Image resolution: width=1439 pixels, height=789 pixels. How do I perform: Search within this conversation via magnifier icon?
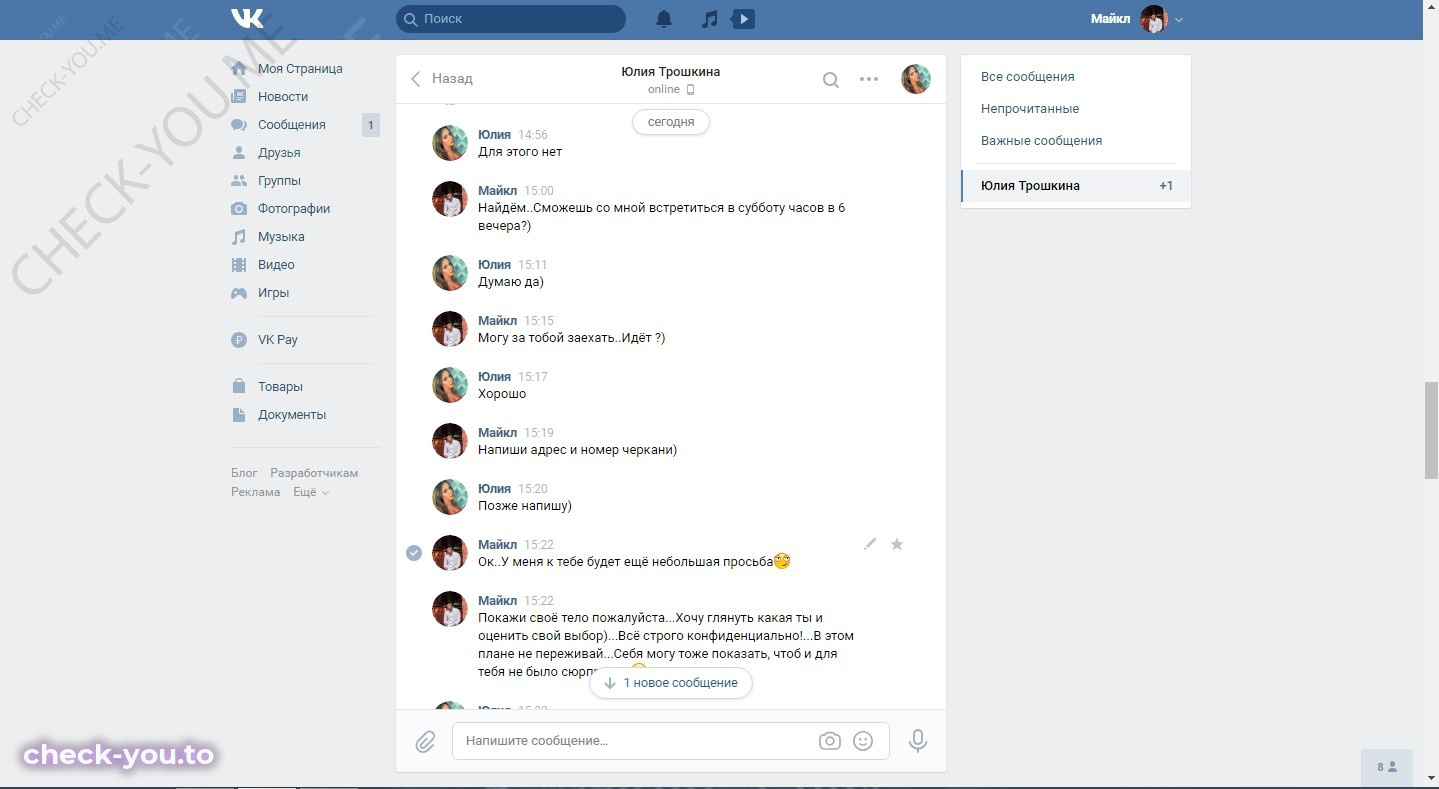coord(831,80)
